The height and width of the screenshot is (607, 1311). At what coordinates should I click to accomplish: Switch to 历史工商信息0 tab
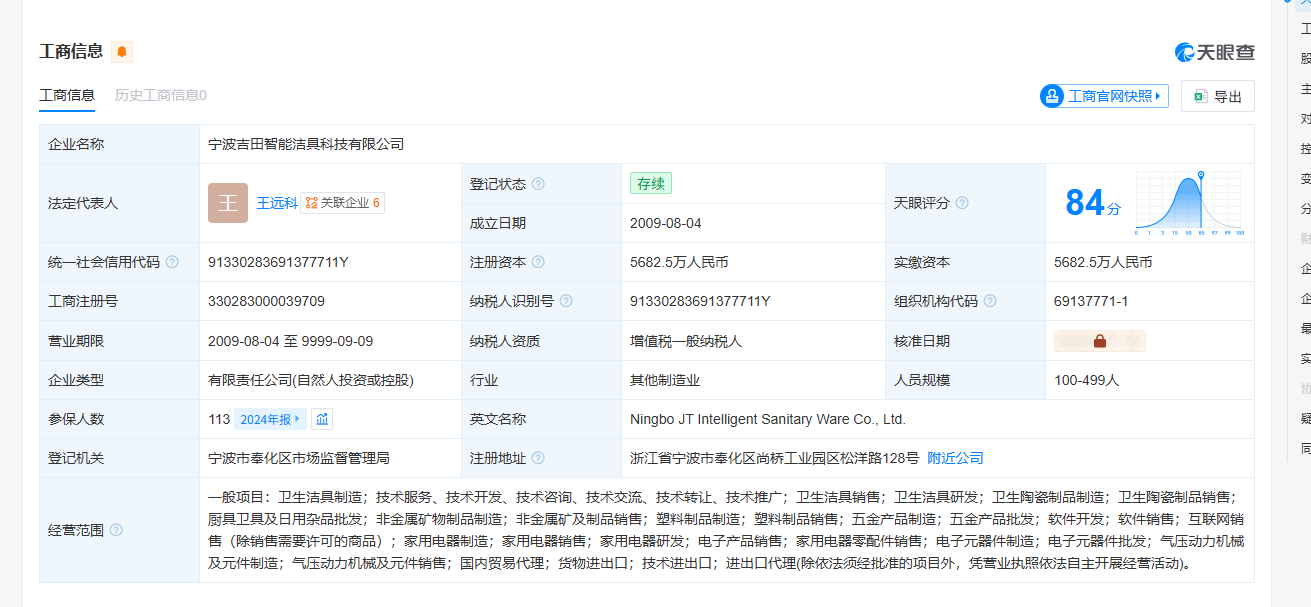click(x=161, y=95)
